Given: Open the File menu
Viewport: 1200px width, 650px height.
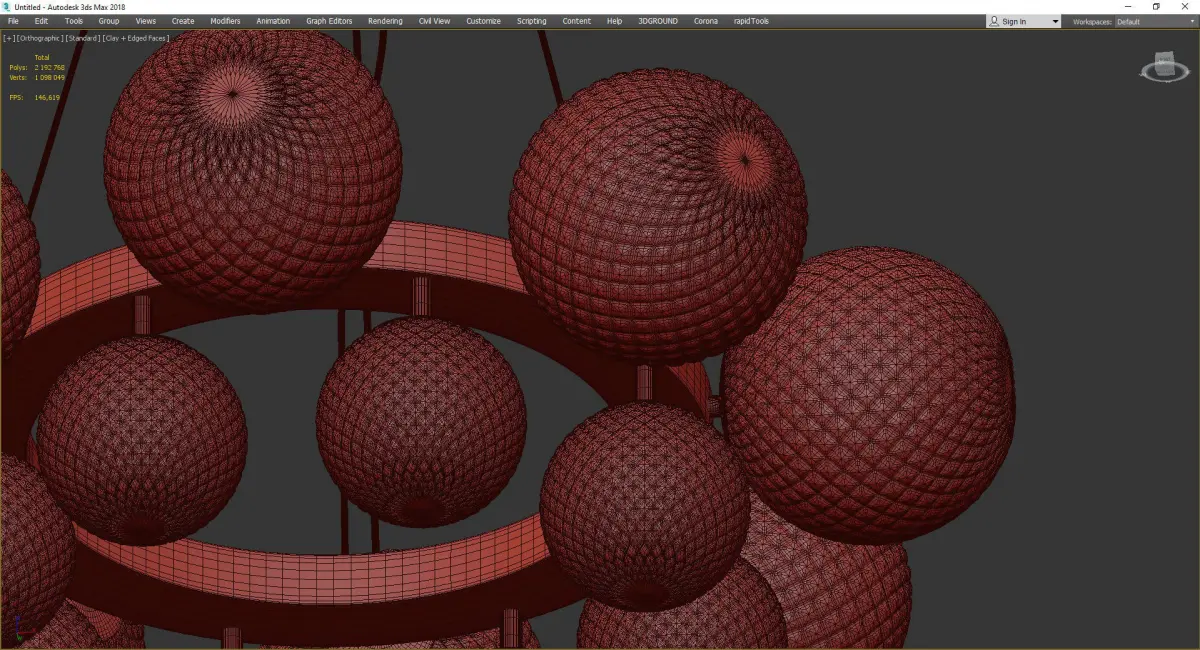Looking at the screenshot, I should 13,21.
